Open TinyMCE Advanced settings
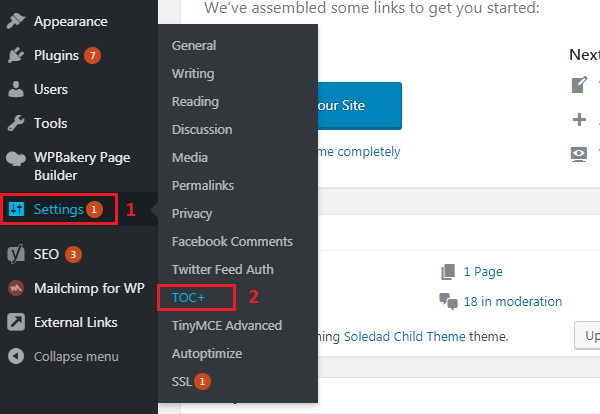The image size is (600, 414). pos(226,325)
